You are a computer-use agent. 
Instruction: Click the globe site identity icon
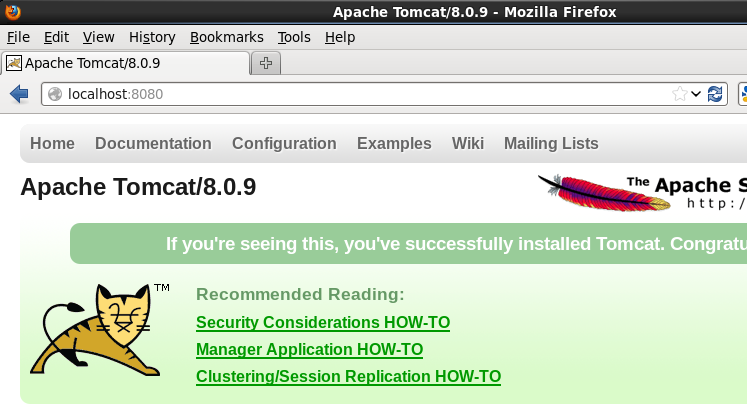point(55,94)
